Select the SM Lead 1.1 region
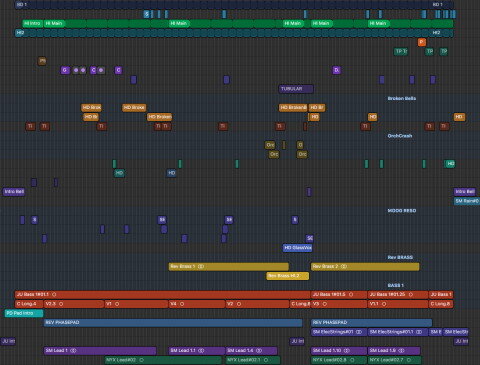This screenshot has height=365, width=480. 197,351
